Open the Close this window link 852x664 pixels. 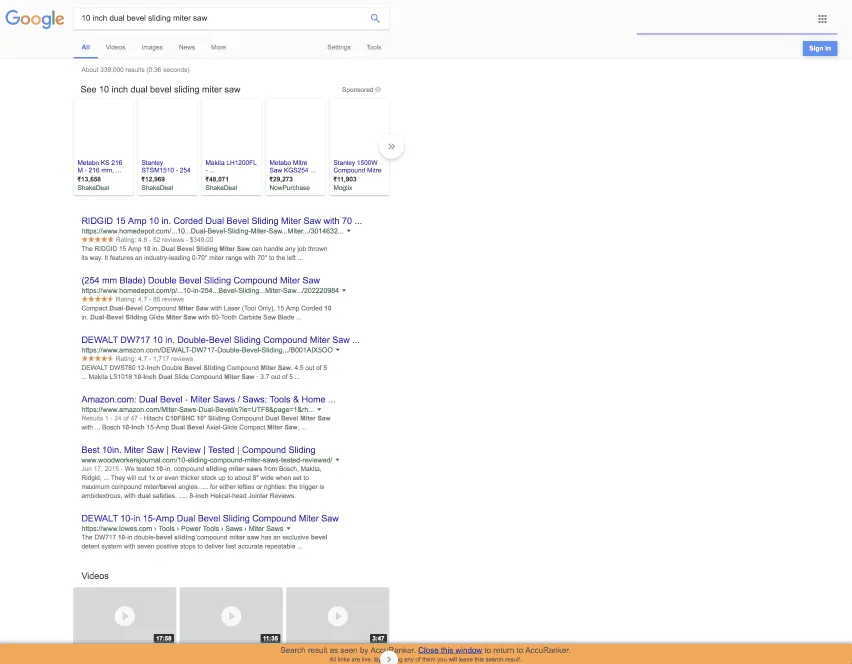[x=449, y=650]
